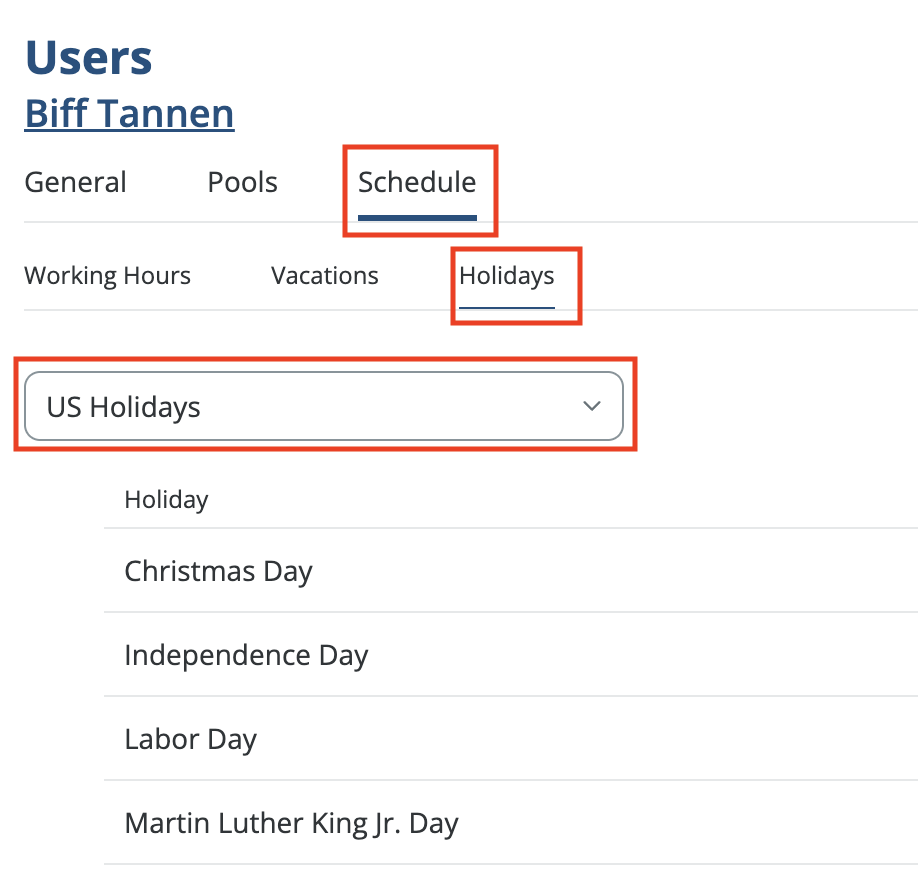918x886 pixels.
Task: Select the Christmas Day row
Action: coord(510,571)
